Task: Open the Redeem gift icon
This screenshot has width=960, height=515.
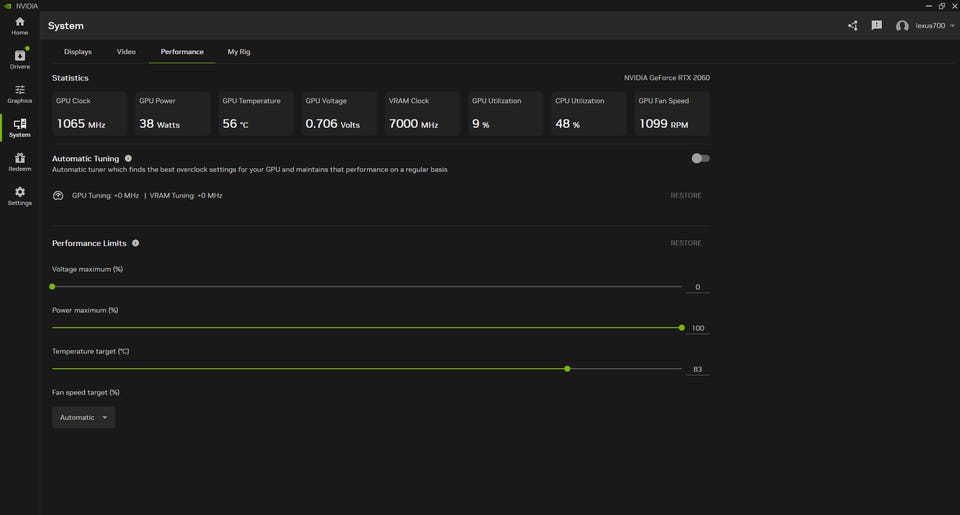Action: click(19, 161)
